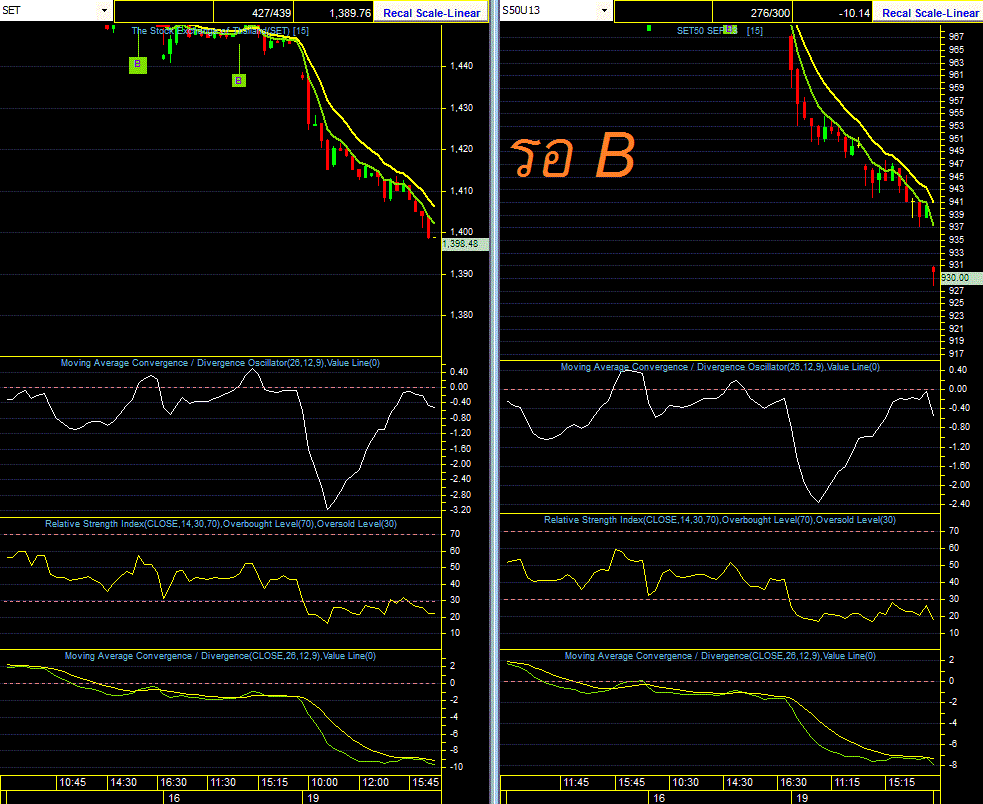
Task: Click the -10.14 value field
Action: click(x=833, y=13)
